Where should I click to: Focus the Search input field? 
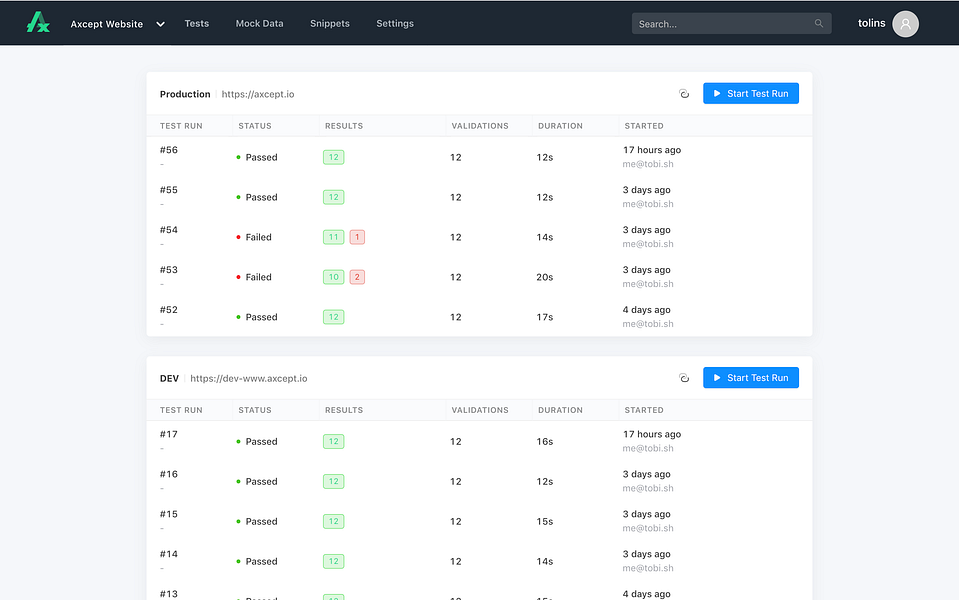731,23
